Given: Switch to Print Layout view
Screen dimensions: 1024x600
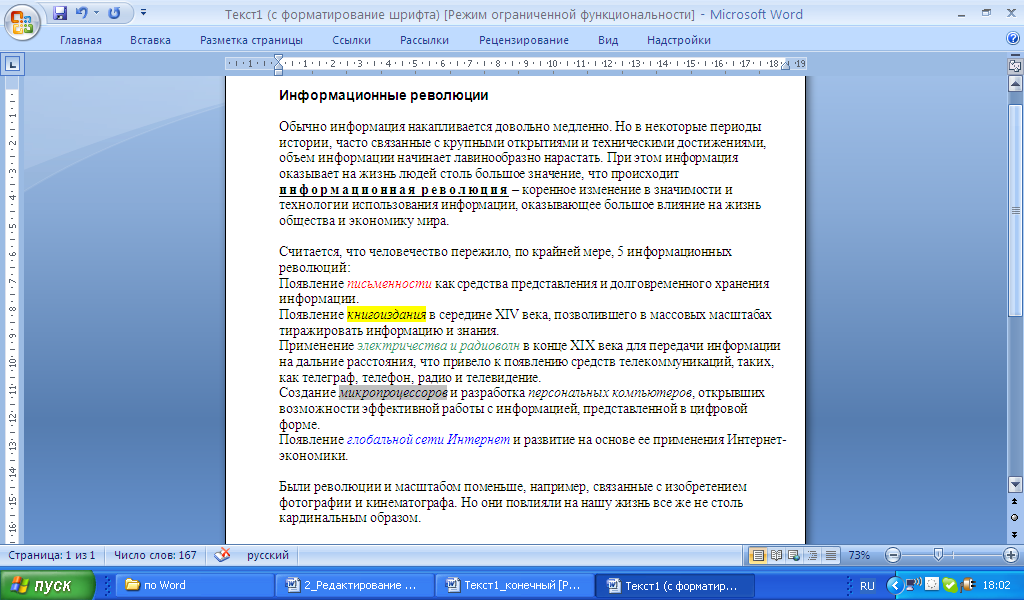Looking at the screenshot, I should click(x=758, y=555).
